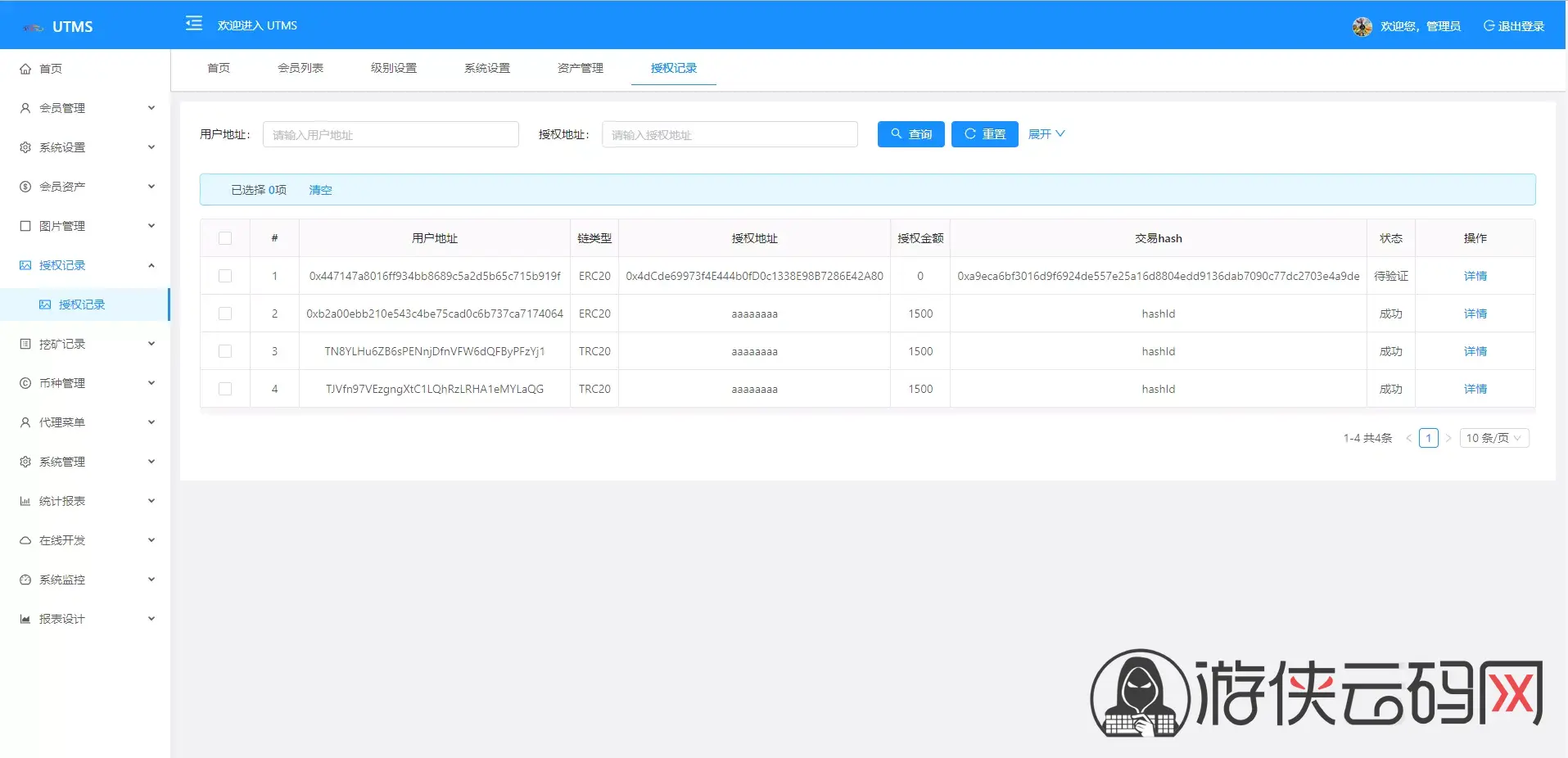The image size is (1568, 758).
Task: Click the gear icon beside the first 系统设置 sidebar item
Action: [25, 147]
